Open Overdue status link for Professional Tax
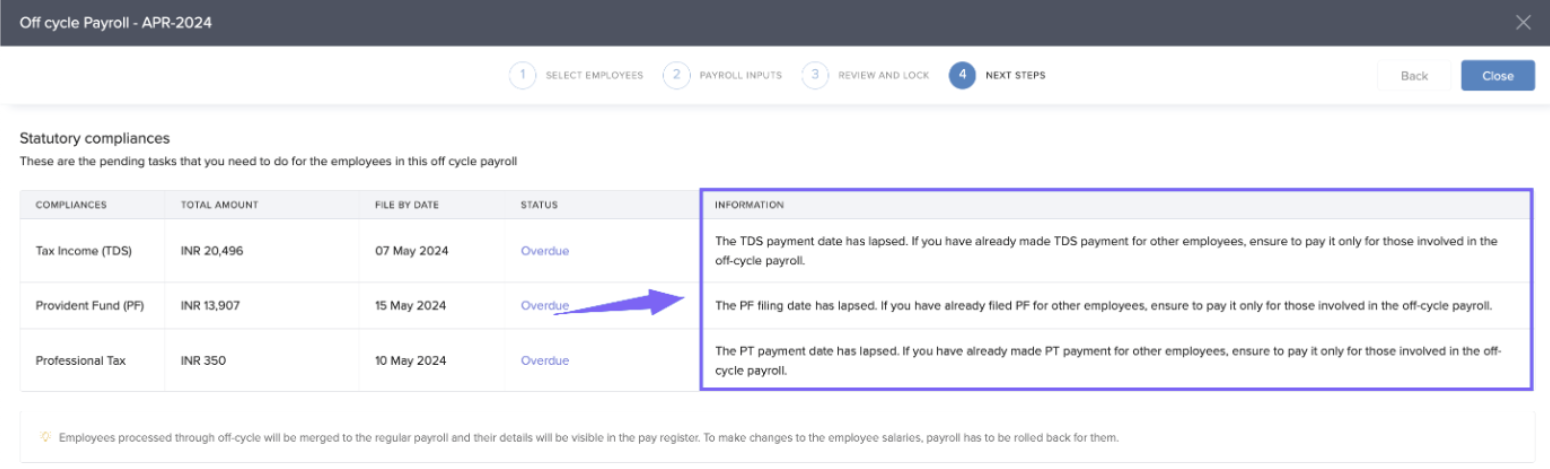Viewport: 1550px width, 469px height. [x=544, y=361]
